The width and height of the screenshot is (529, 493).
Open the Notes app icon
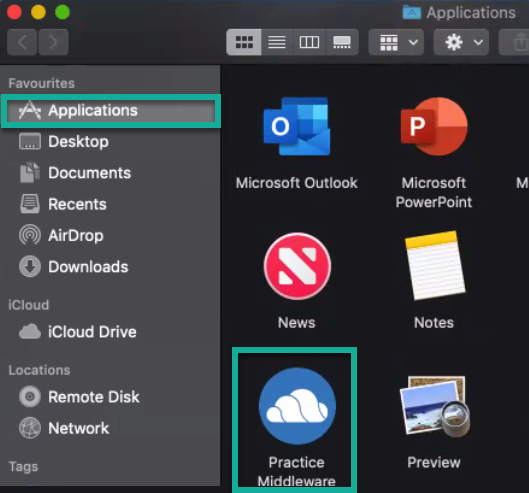(x=435, y=266)
